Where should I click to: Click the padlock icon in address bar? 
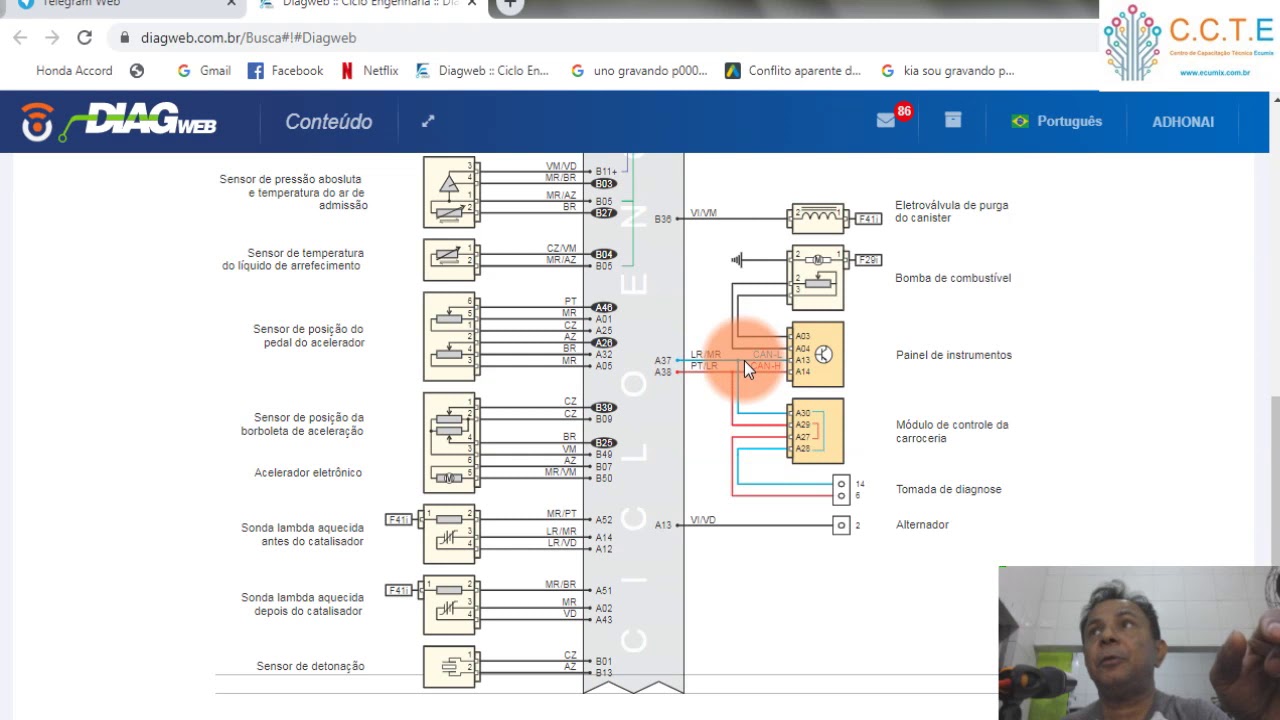click(124, 38)
